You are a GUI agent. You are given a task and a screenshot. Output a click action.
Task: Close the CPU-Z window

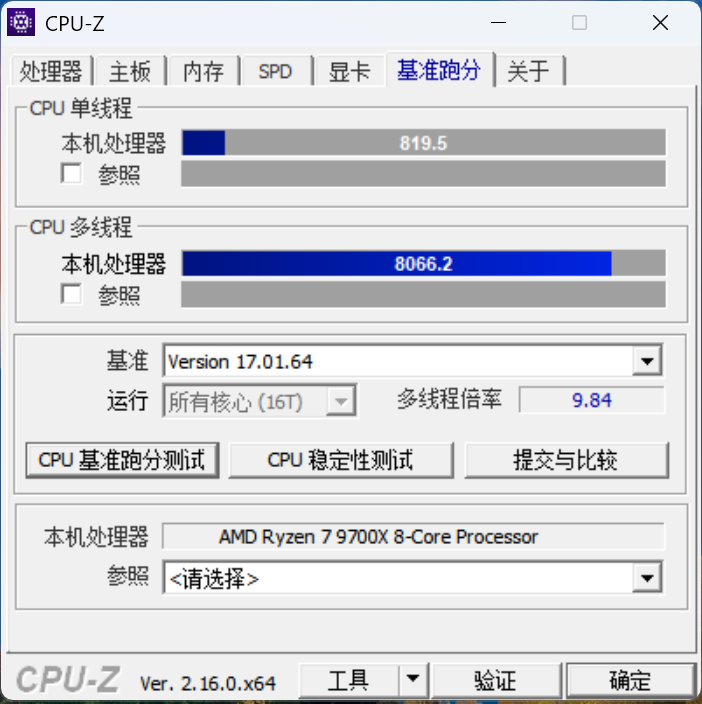(660, 22)
